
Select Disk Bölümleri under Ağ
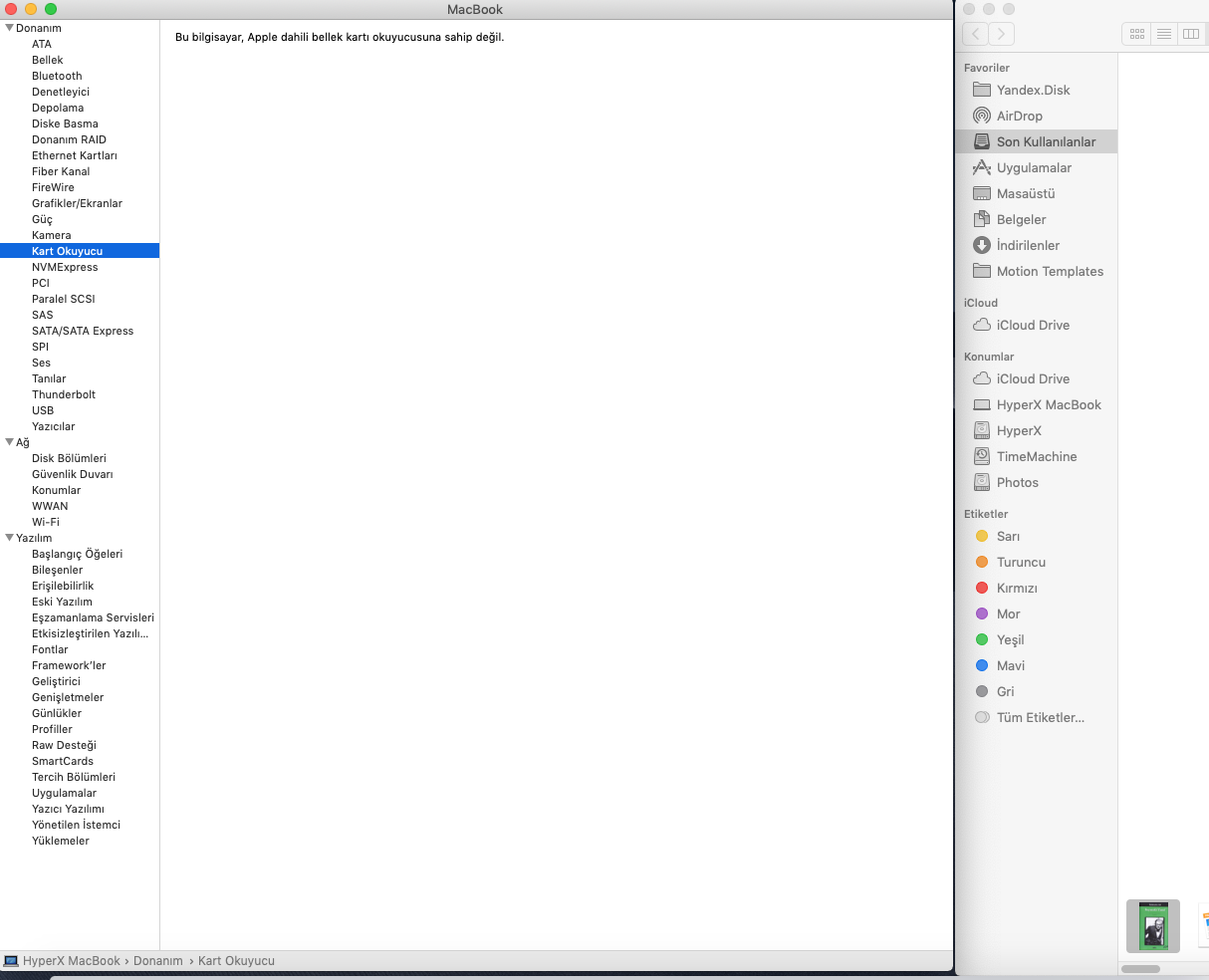tap(69, 458)
